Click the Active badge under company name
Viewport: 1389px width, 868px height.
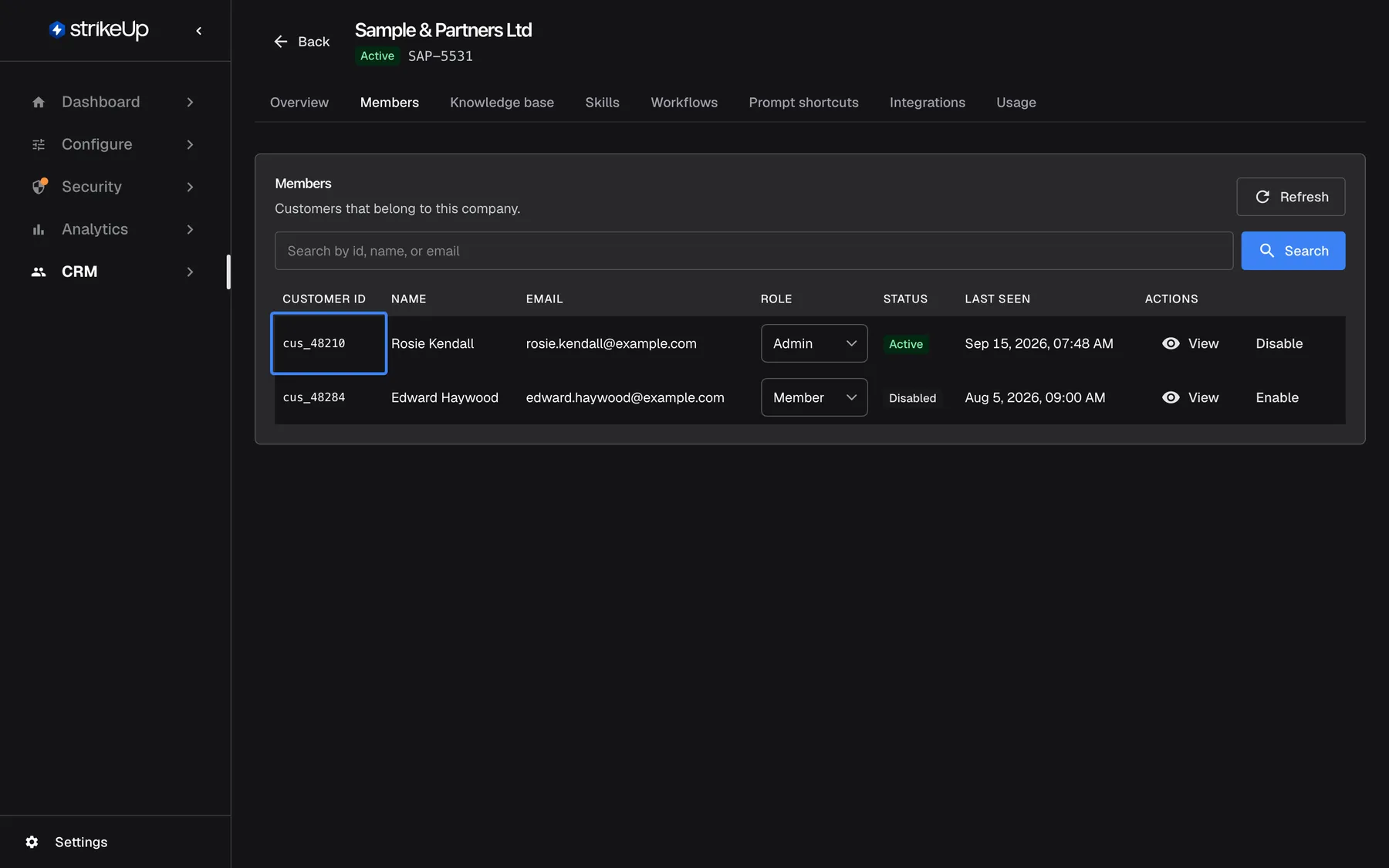[377, 56]
